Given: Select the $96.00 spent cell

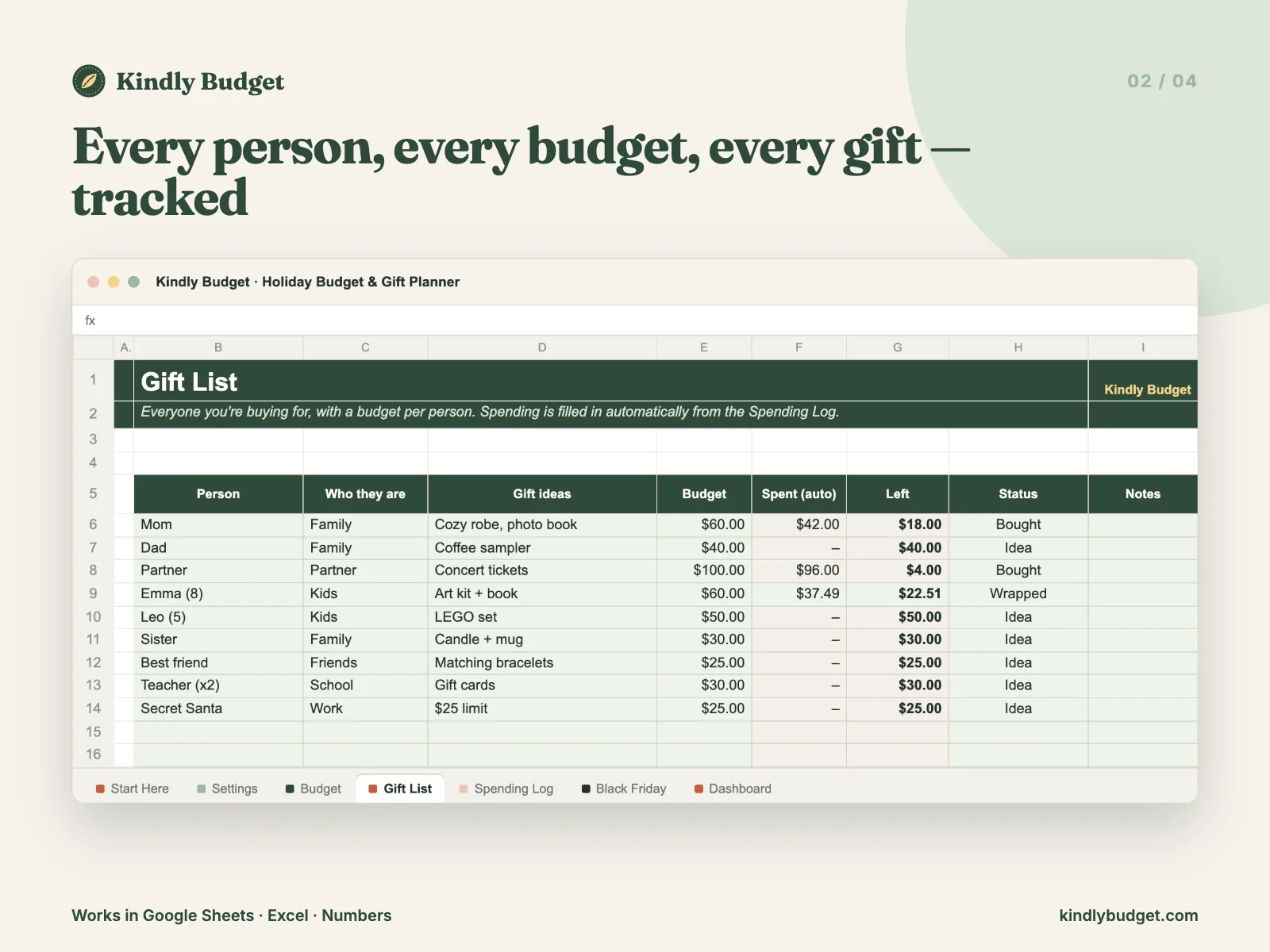Looking at the screenshot, I should [799, 570].
